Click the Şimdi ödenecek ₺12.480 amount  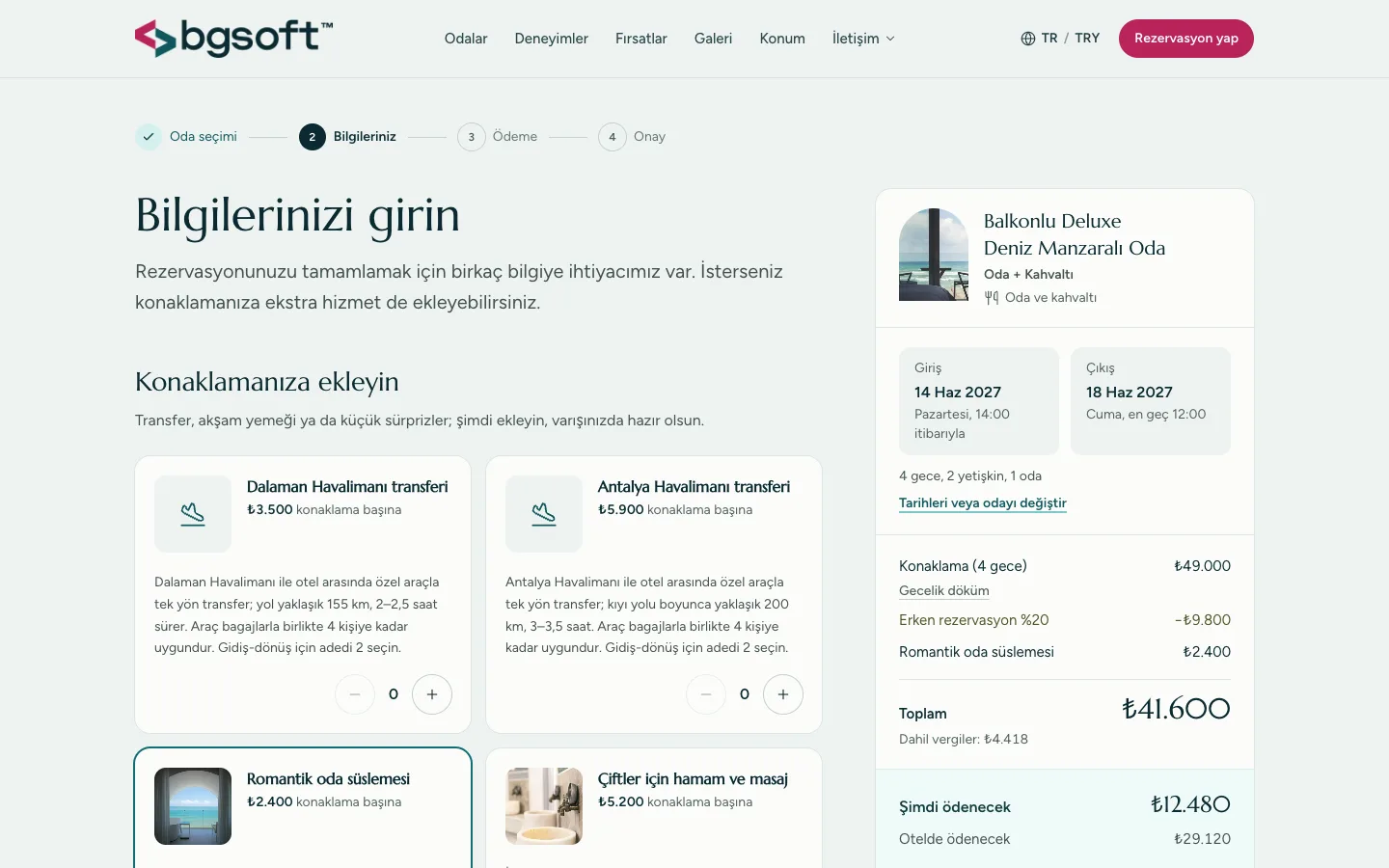1190,805
